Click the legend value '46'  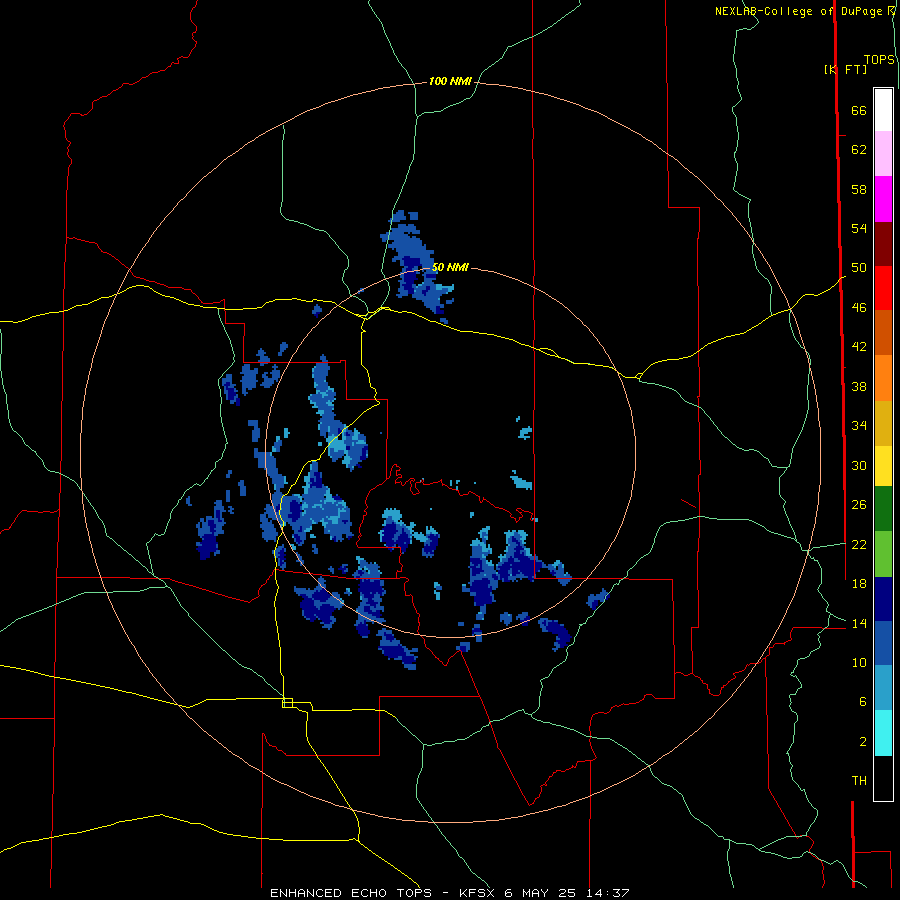[859, 308]
